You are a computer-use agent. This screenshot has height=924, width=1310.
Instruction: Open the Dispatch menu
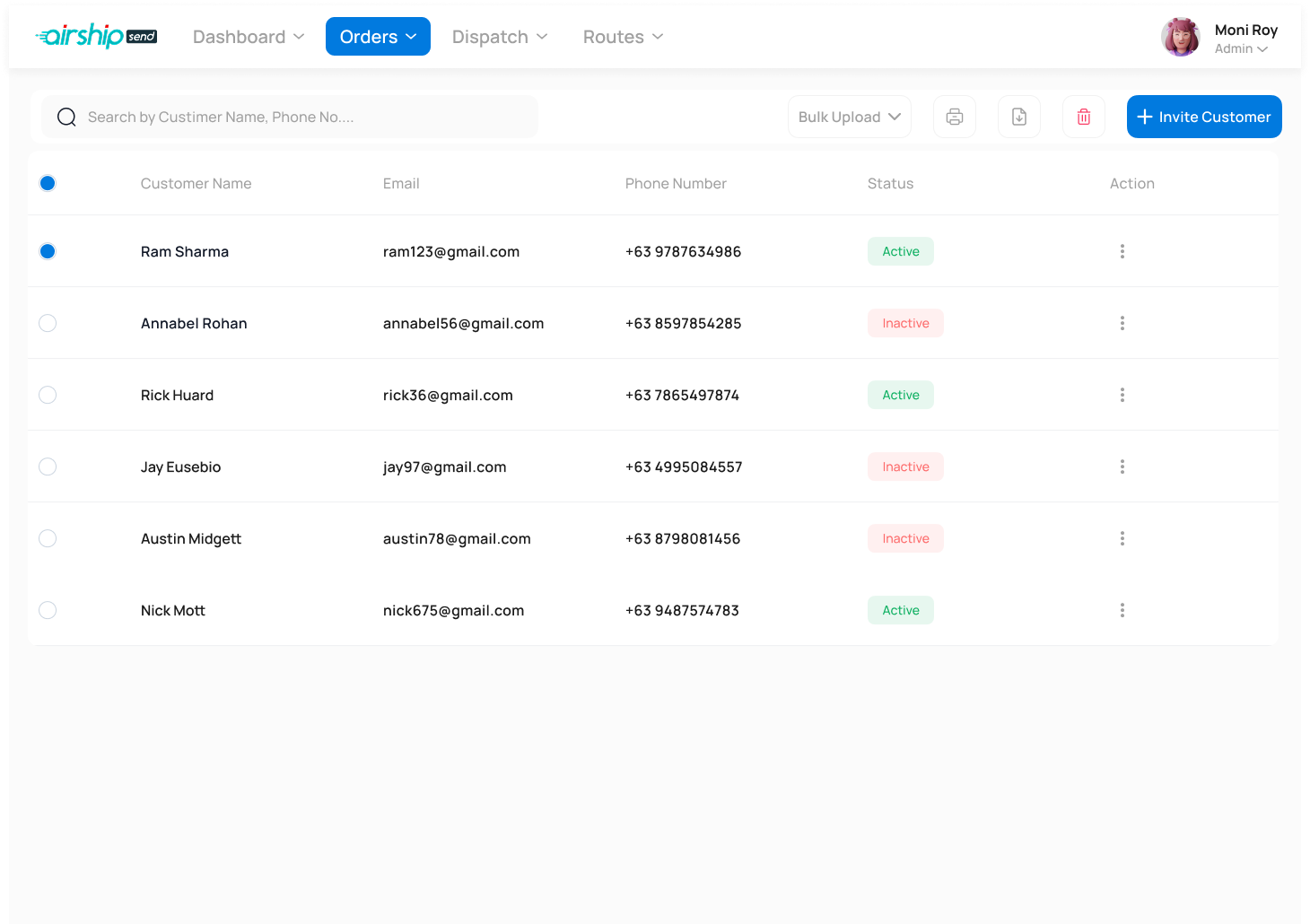pos(500,37)
